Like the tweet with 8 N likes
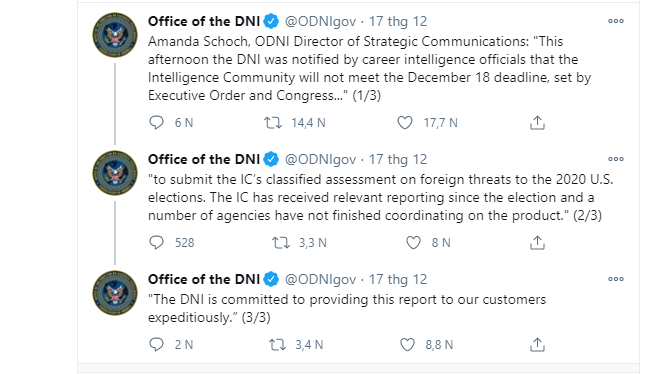Viewport: 650px width, 374px height. (x=413, y=243)
